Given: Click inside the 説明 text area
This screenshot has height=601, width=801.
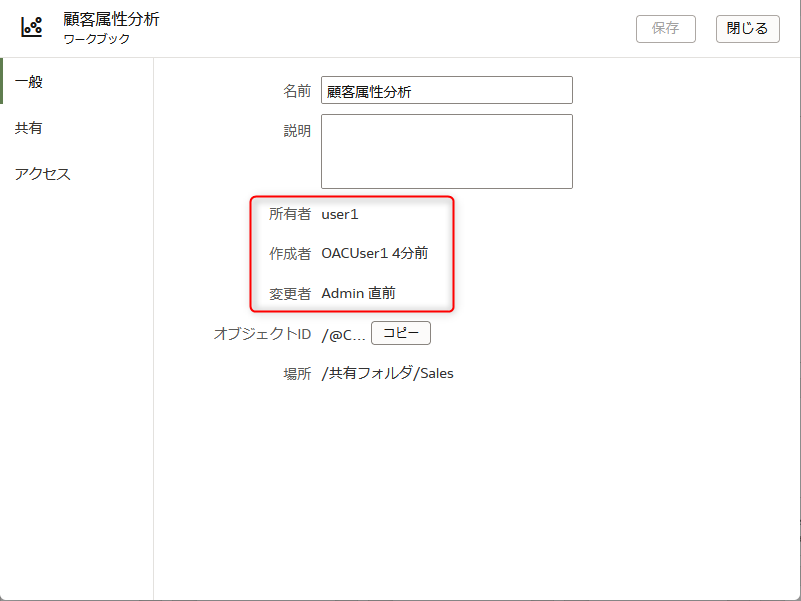Looking at the screenshot, I should coord(446,151).
